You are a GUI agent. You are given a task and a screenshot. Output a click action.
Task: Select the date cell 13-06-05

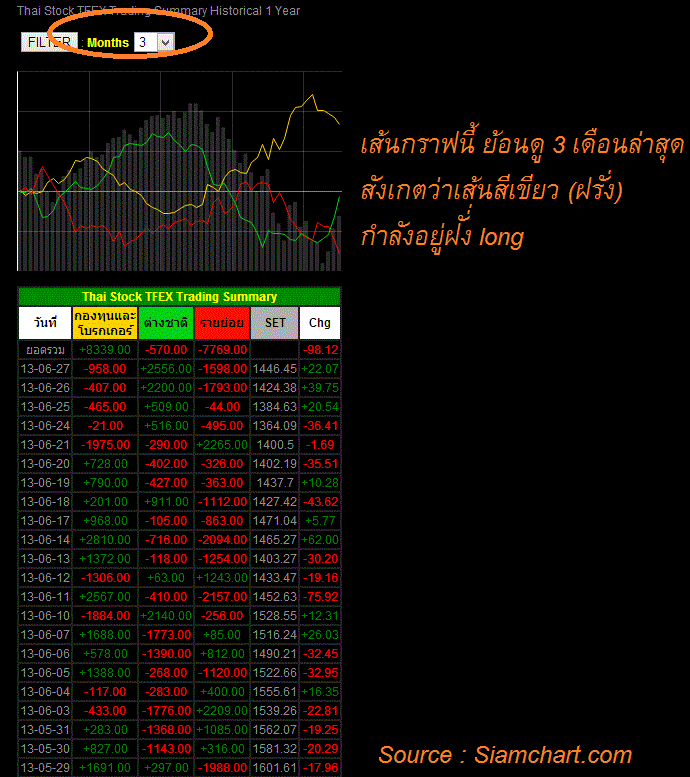[45, 672]
